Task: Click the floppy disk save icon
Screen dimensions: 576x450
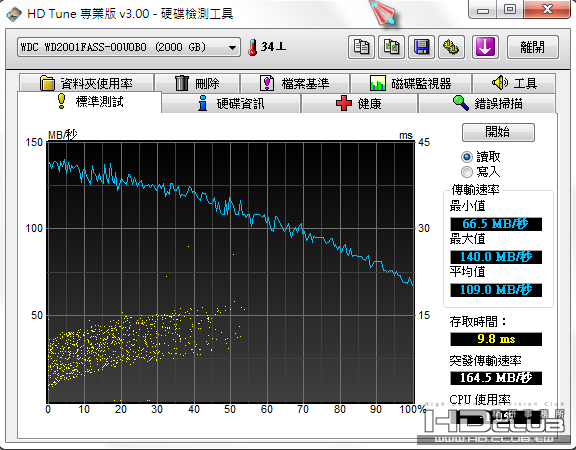Action: [x=422, y=47]
